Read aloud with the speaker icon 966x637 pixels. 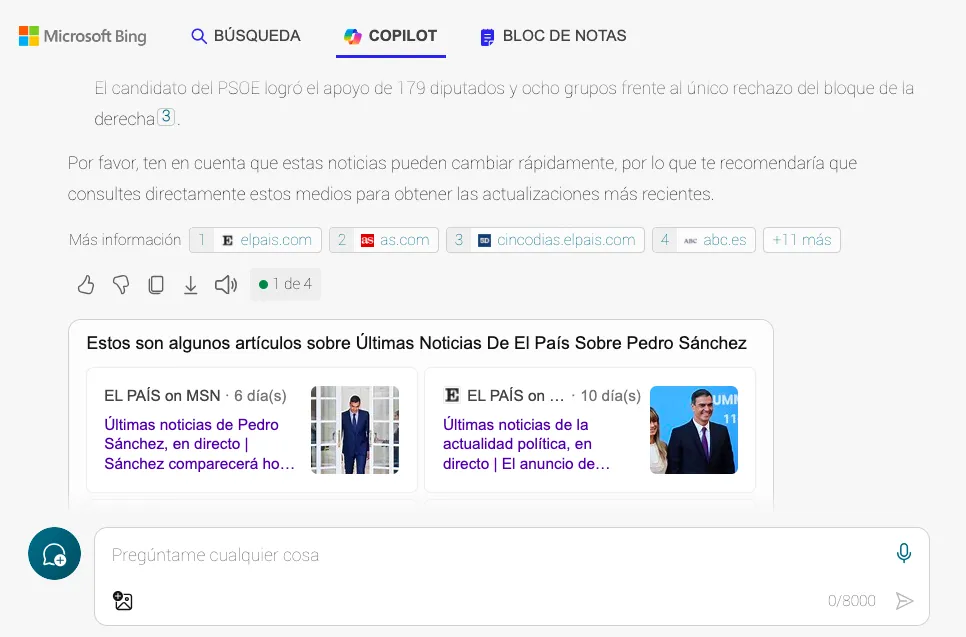tap(225, 285)
